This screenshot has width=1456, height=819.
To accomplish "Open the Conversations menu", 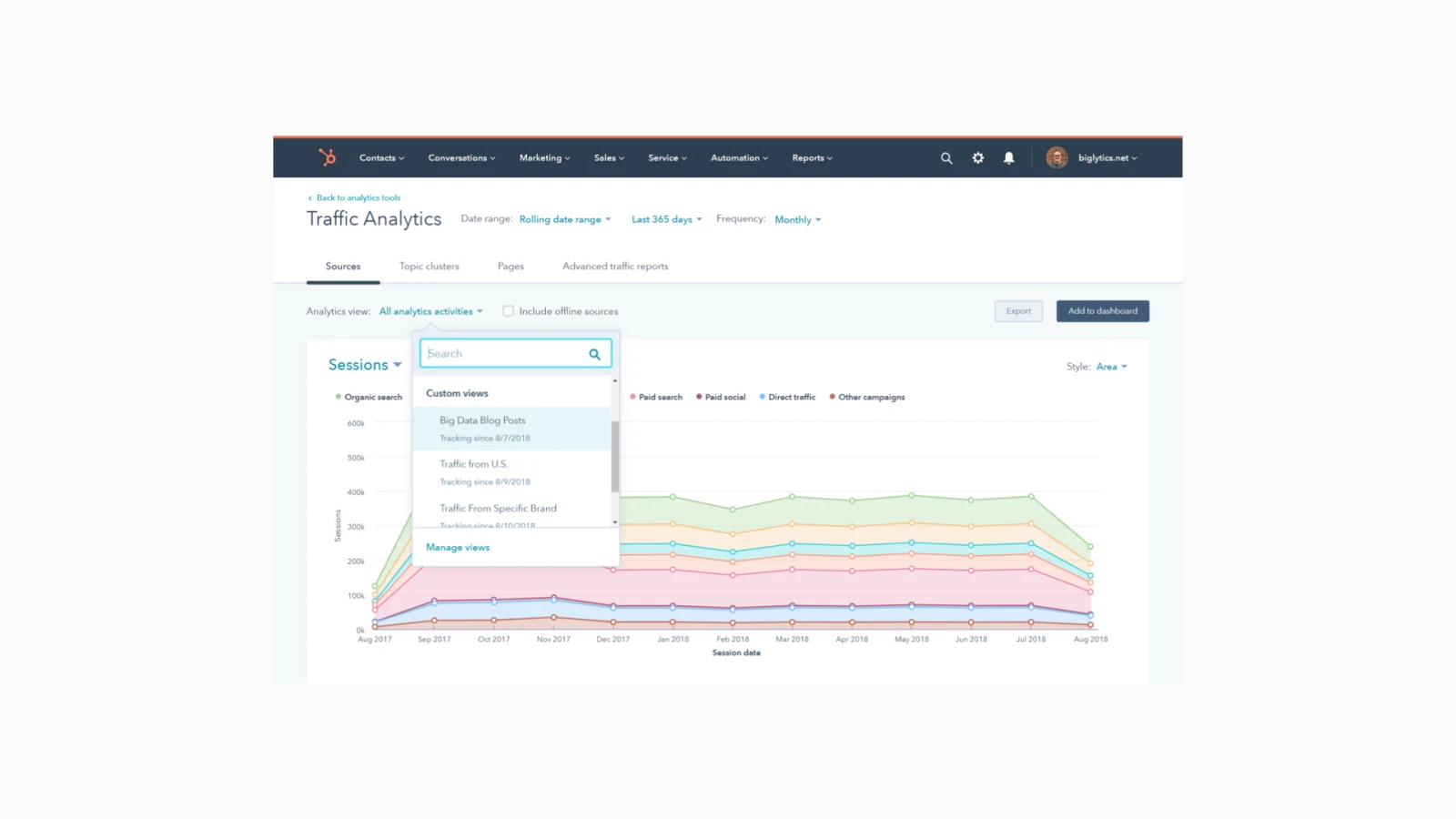I will pos(461,158).
